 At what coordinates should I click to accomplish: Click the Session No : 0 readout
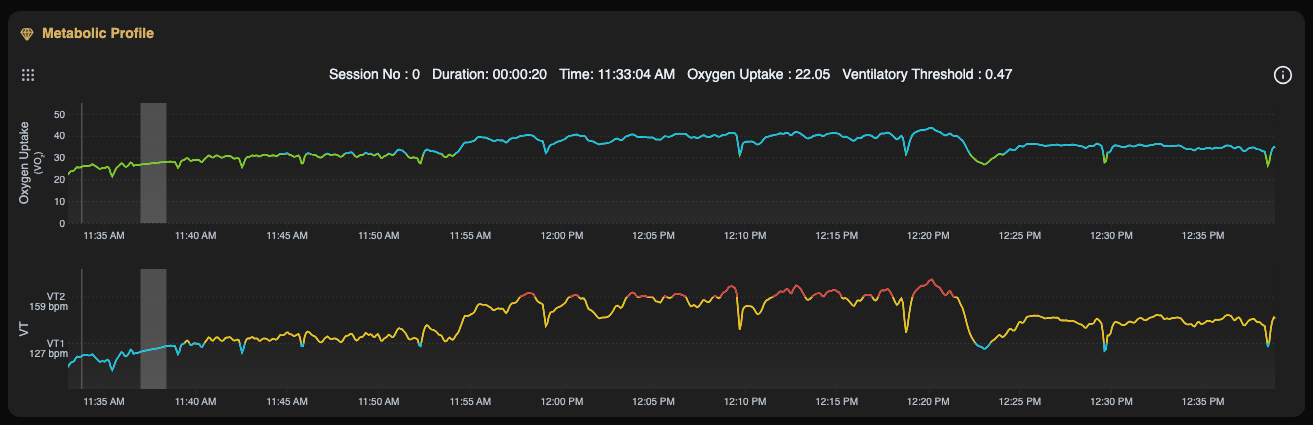[x=374, y=74]
